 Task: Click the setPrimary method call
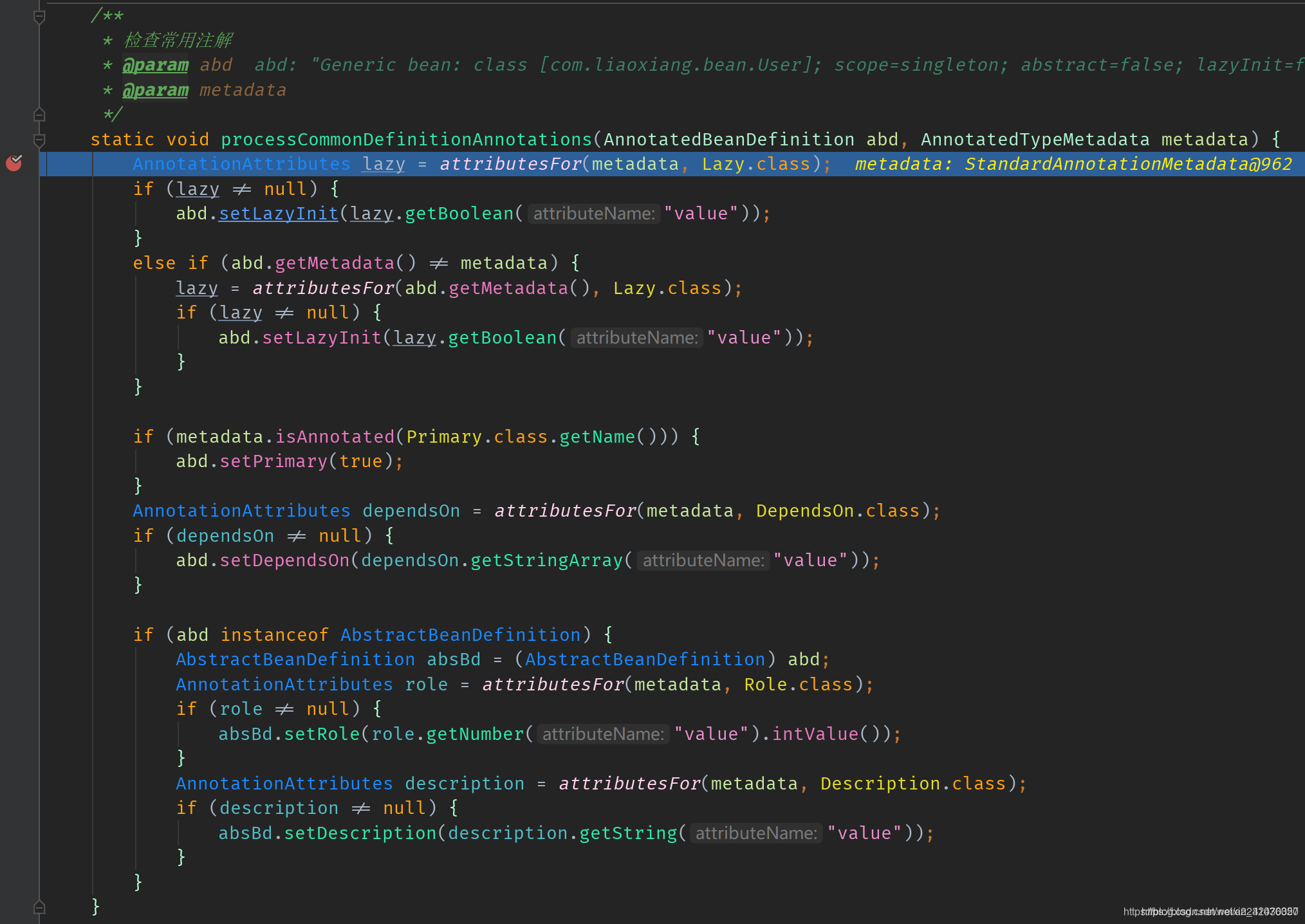coord(273,461)
